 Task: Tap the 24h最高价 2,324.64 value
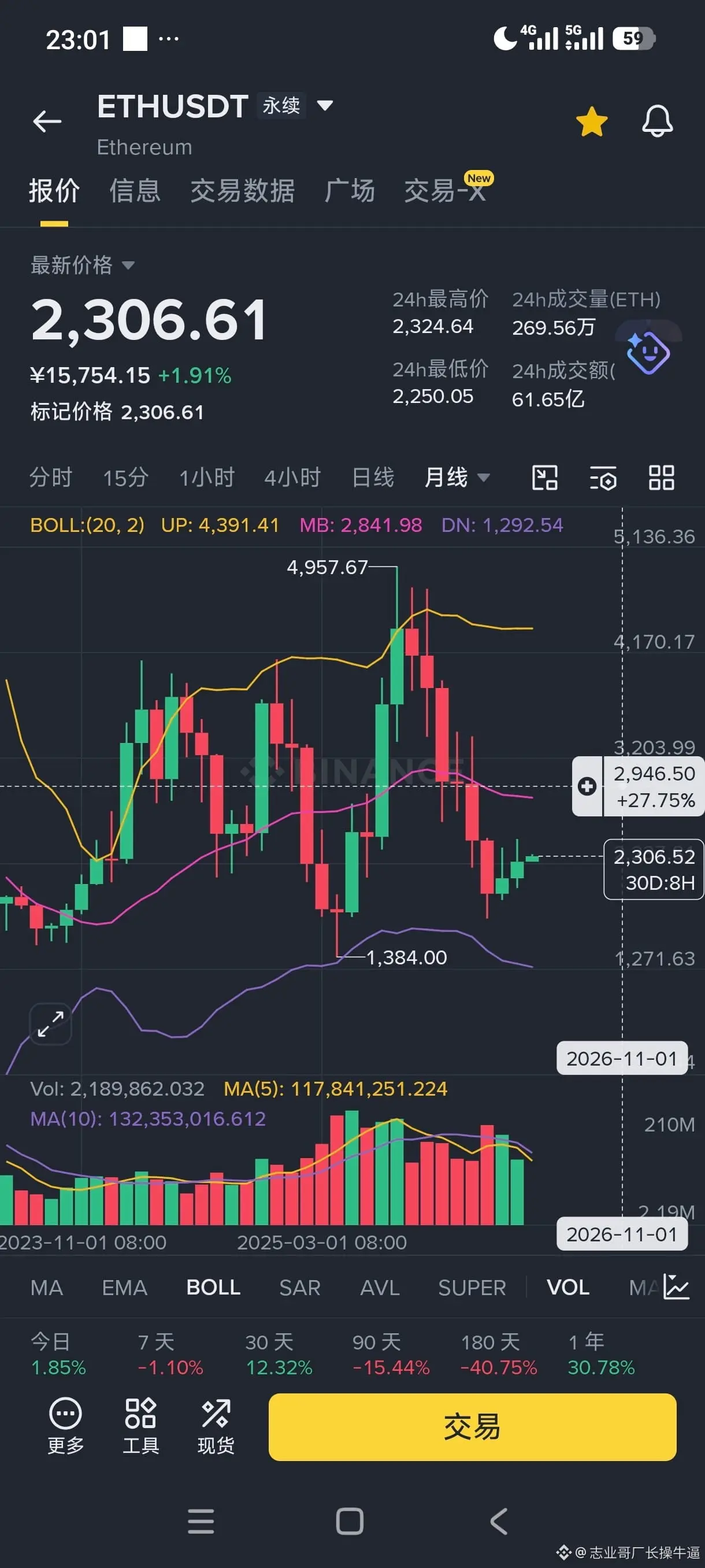click(x=432, y=326)
